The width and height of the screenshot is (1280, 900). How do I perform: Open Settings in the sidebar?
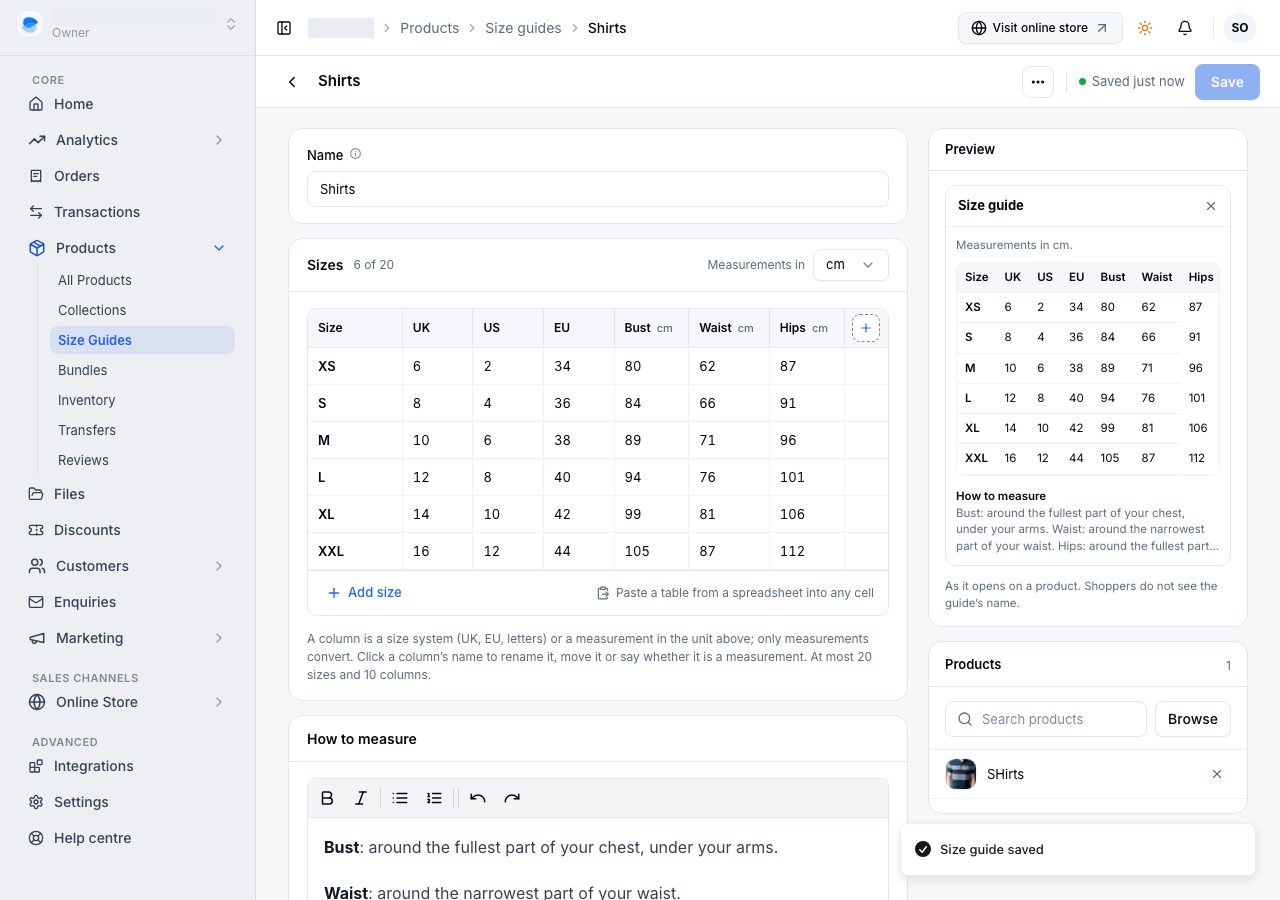pyautogui.click(x=128, y=802)
